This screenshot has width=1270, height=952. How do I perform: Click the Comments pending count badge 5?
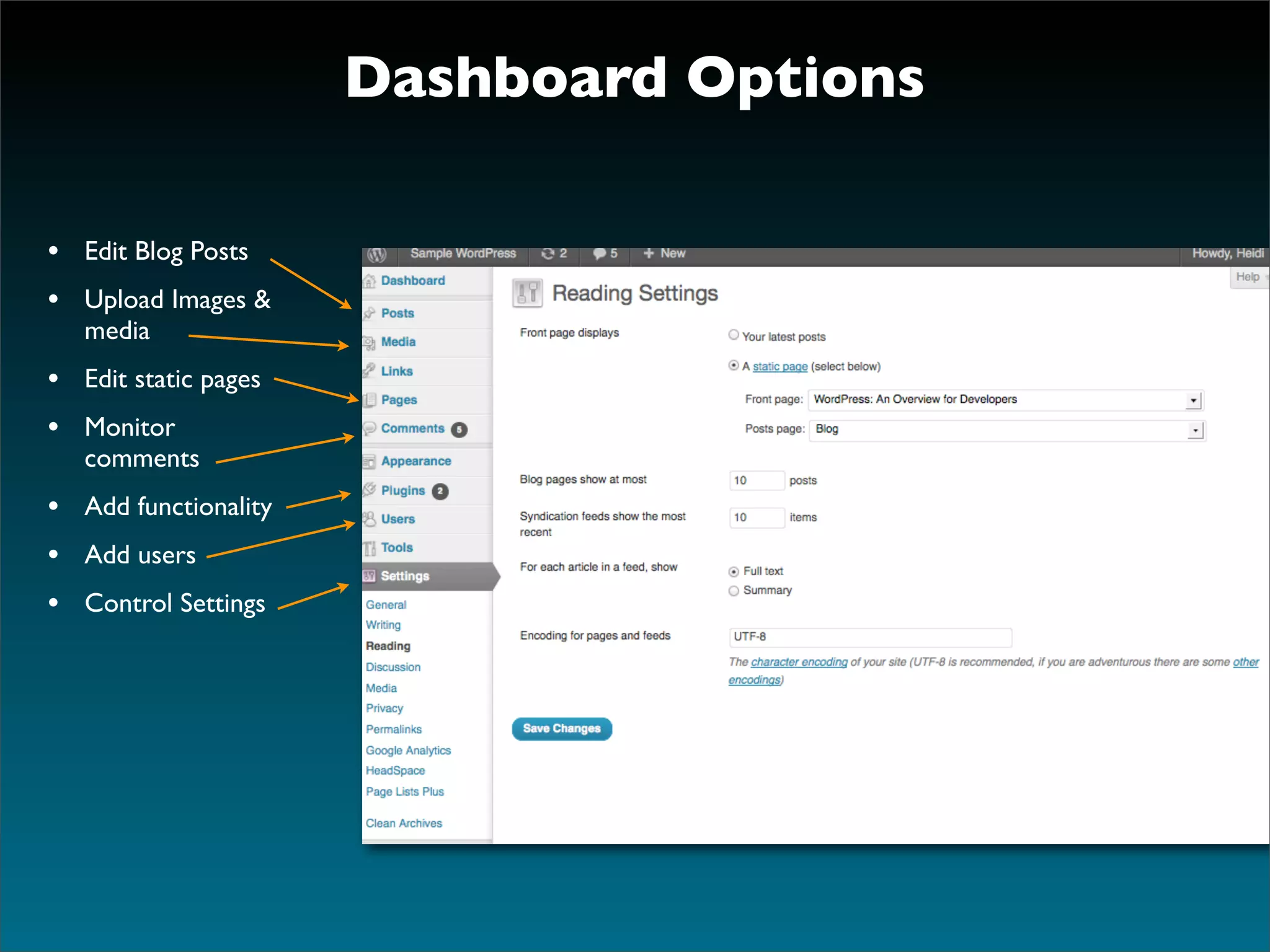(x=459, y=430)
